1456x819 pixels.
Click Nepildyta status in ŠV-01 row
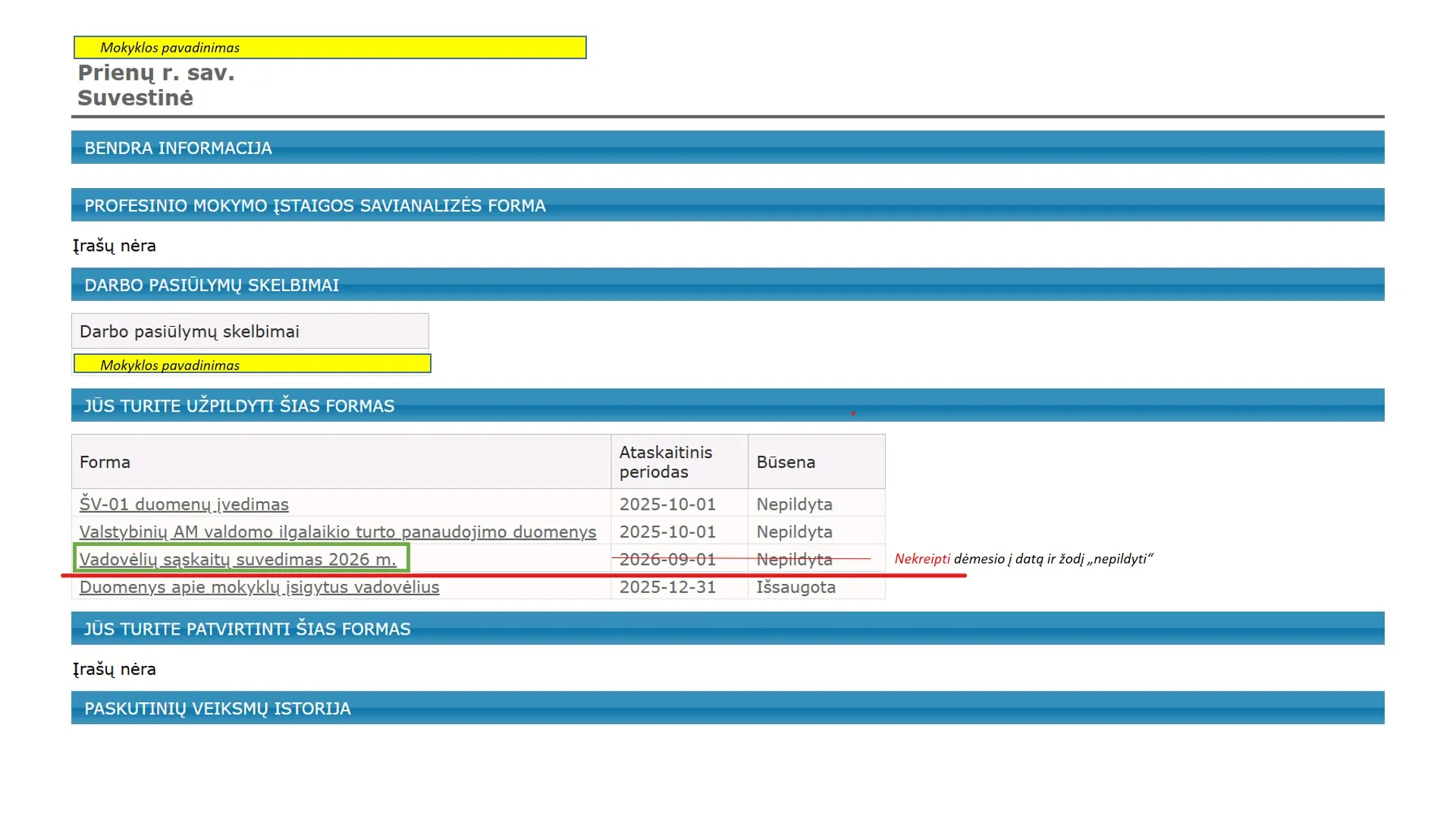click(x=794, y=504)
